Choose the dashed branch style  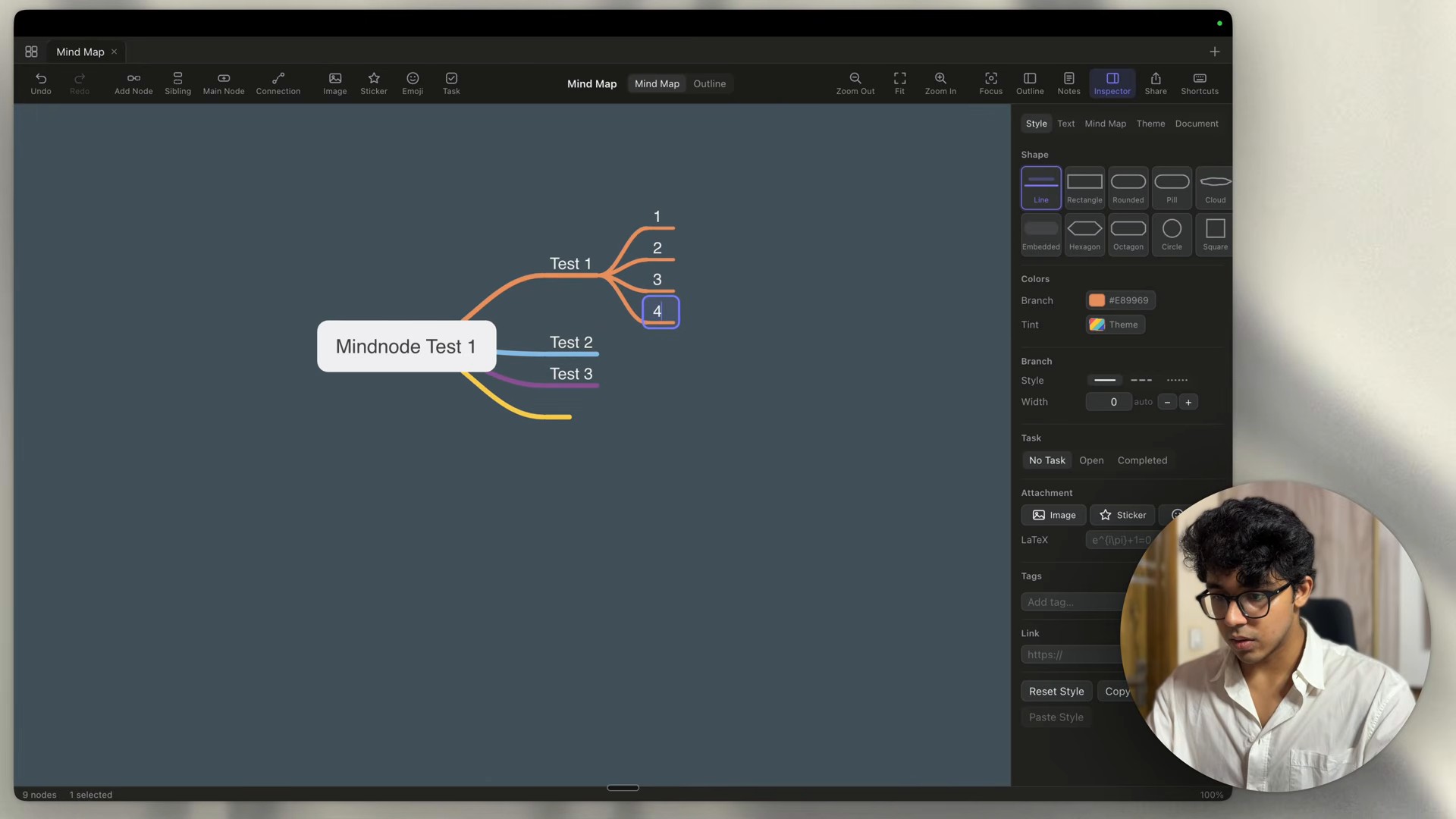1141,380
